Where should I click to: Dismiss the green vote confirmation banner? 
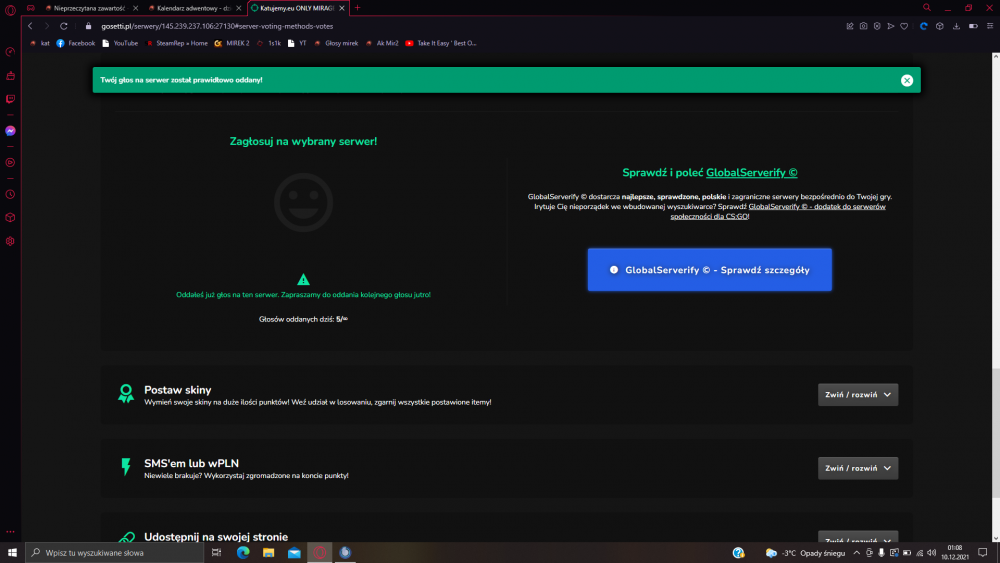(907, 80)
